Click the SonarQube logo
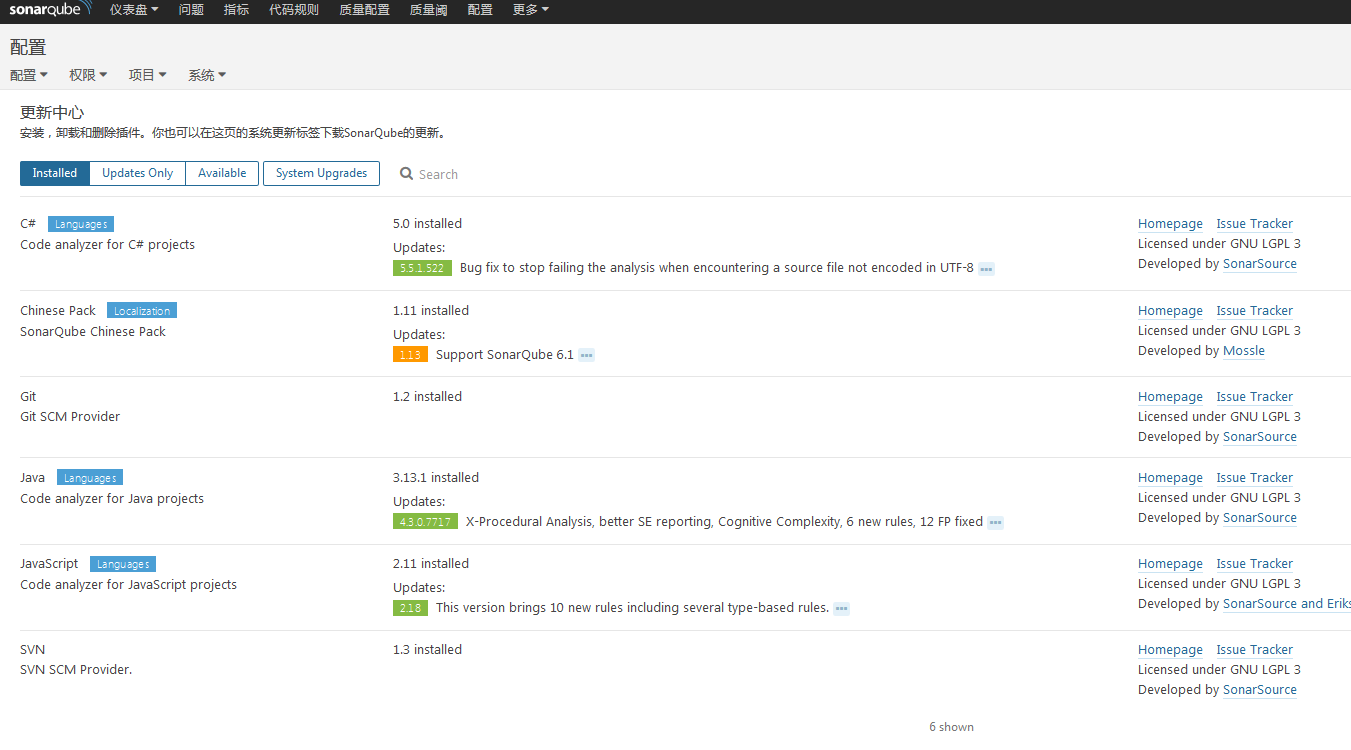The image size is (1351, 750). [x=51, y=10]
